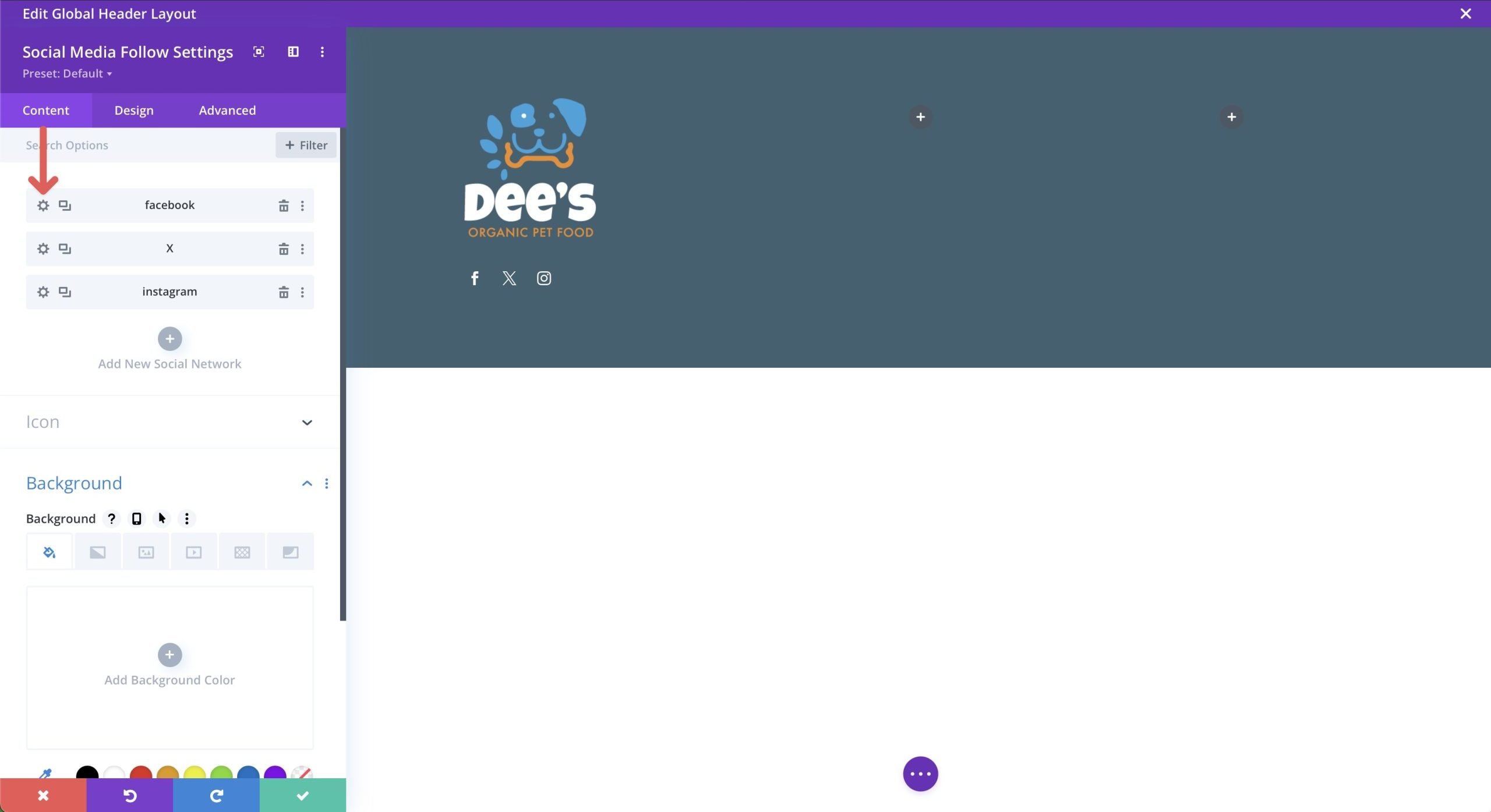
Task: Click the three-dot options menu for instagram
Action: 302,292
